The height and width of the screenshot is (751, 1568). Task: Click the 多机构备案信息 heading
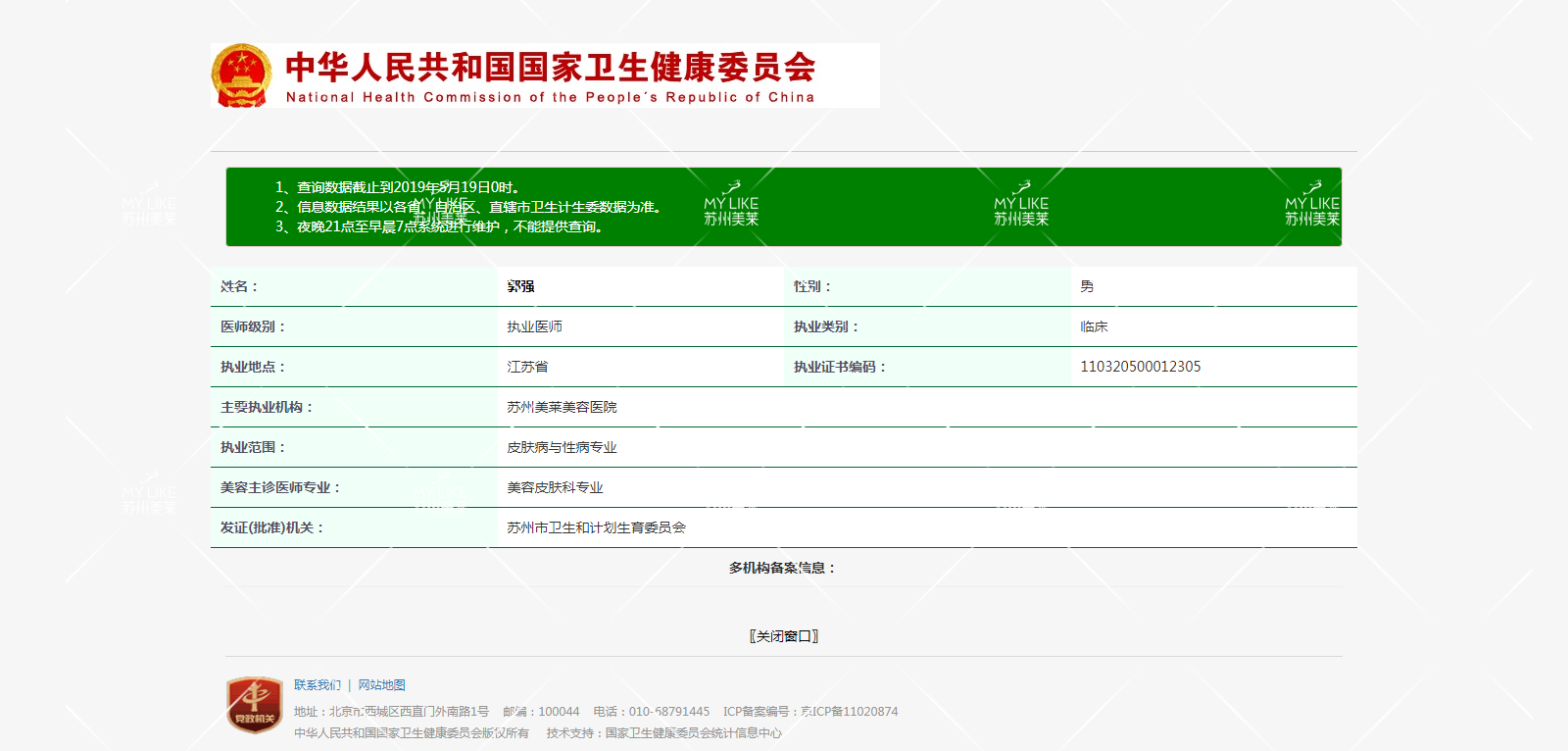[782, 568]
